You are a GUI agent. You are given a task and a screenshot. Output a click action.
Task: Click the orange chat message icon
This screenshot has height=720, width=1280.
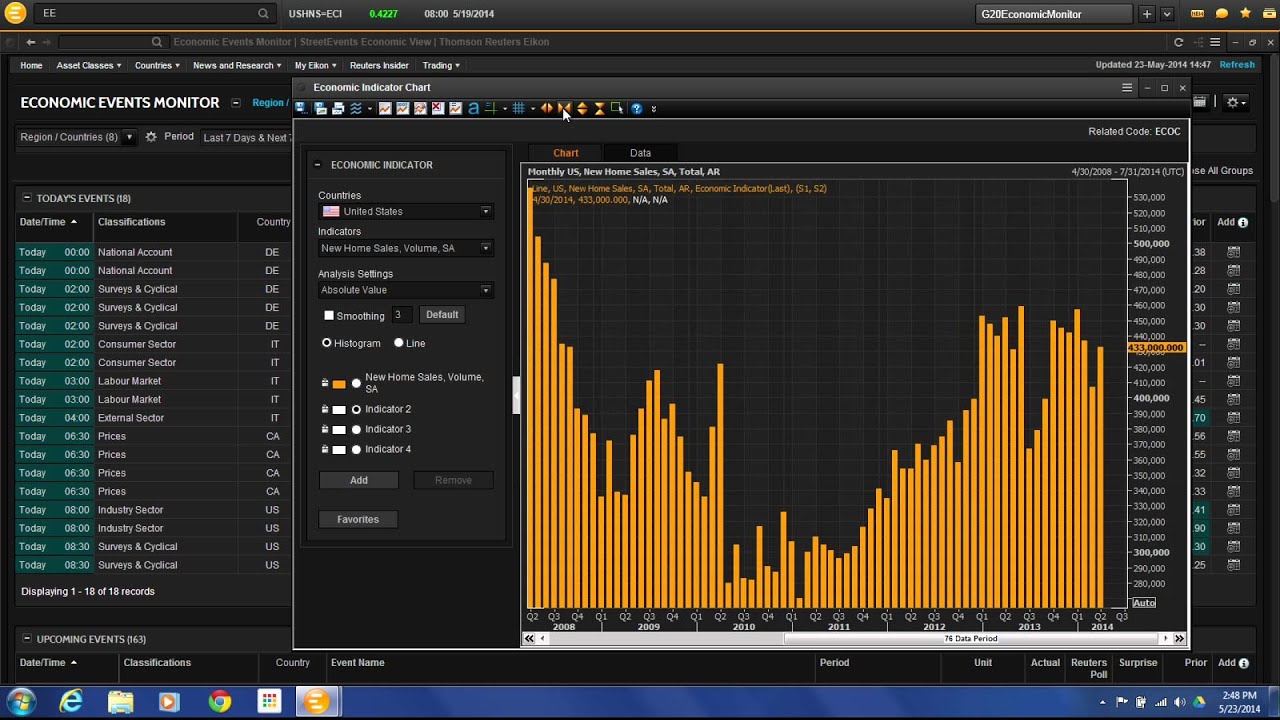[x=1222, y=14]
